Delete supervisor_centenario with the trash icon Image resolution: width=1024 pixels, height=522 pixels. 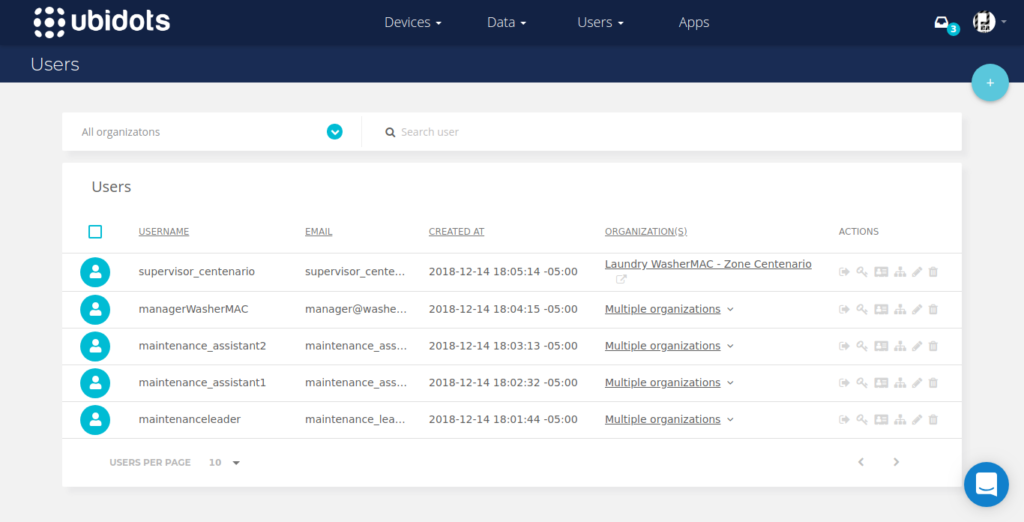933,272
